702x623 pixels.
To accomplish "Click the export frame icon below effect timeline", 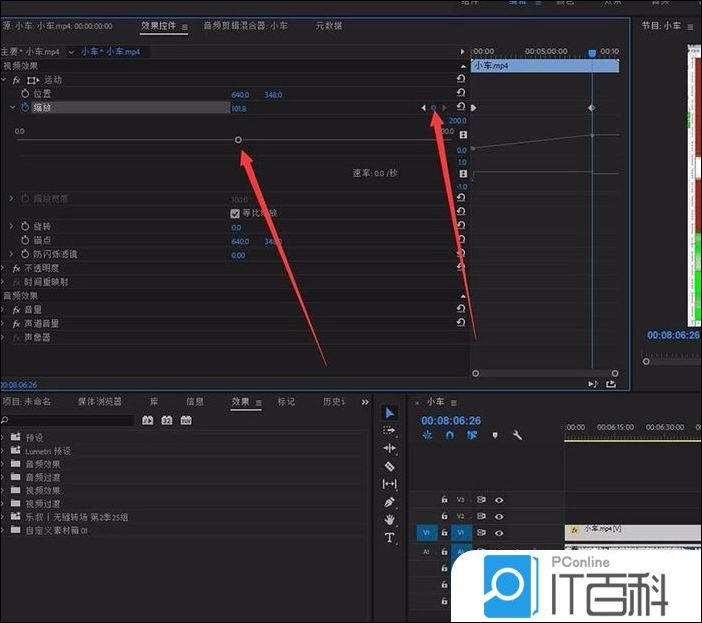I will (611, 384).
